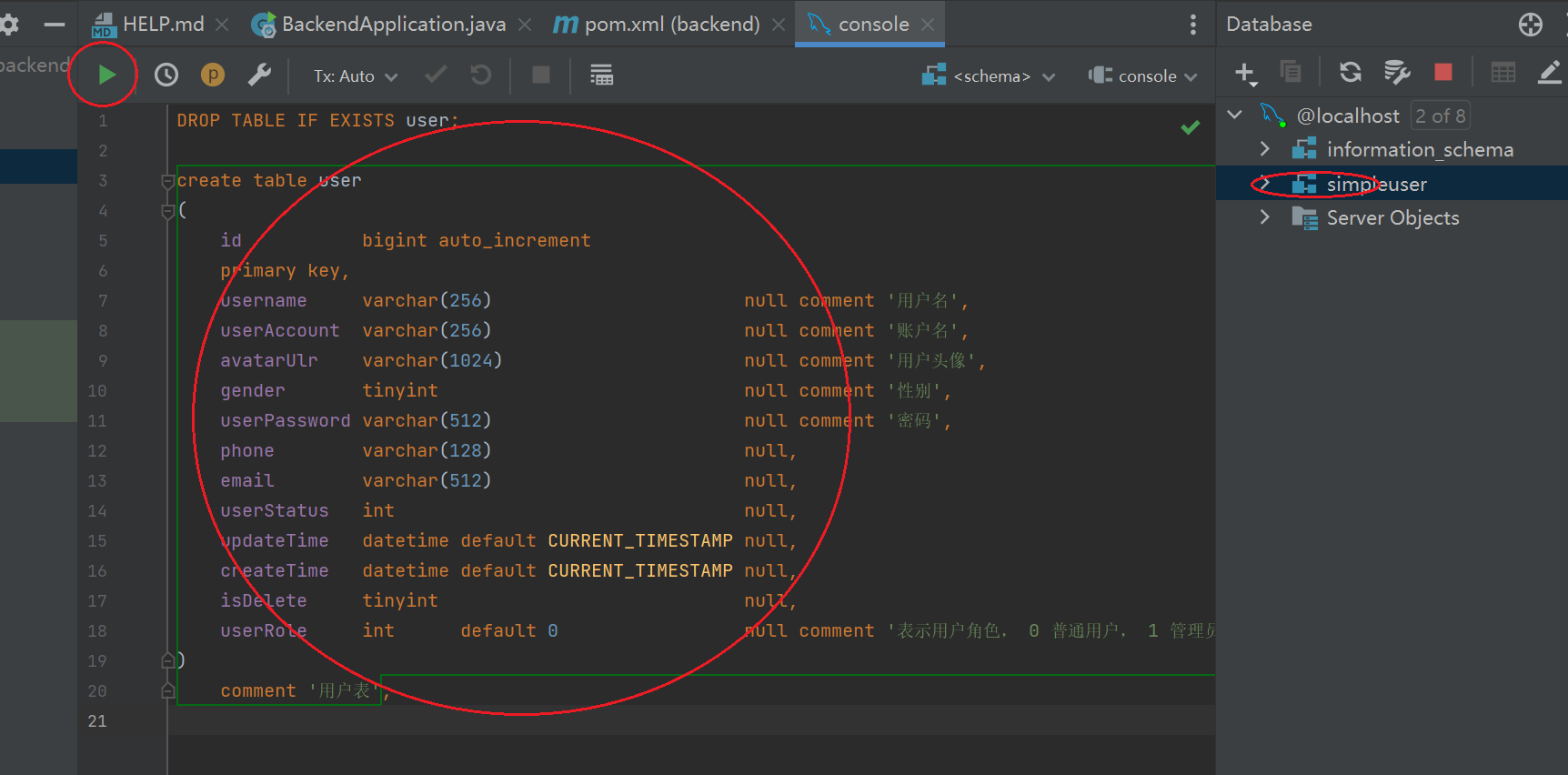Expand the information_schema node
1568x775 pixels.
(1264, 148)
